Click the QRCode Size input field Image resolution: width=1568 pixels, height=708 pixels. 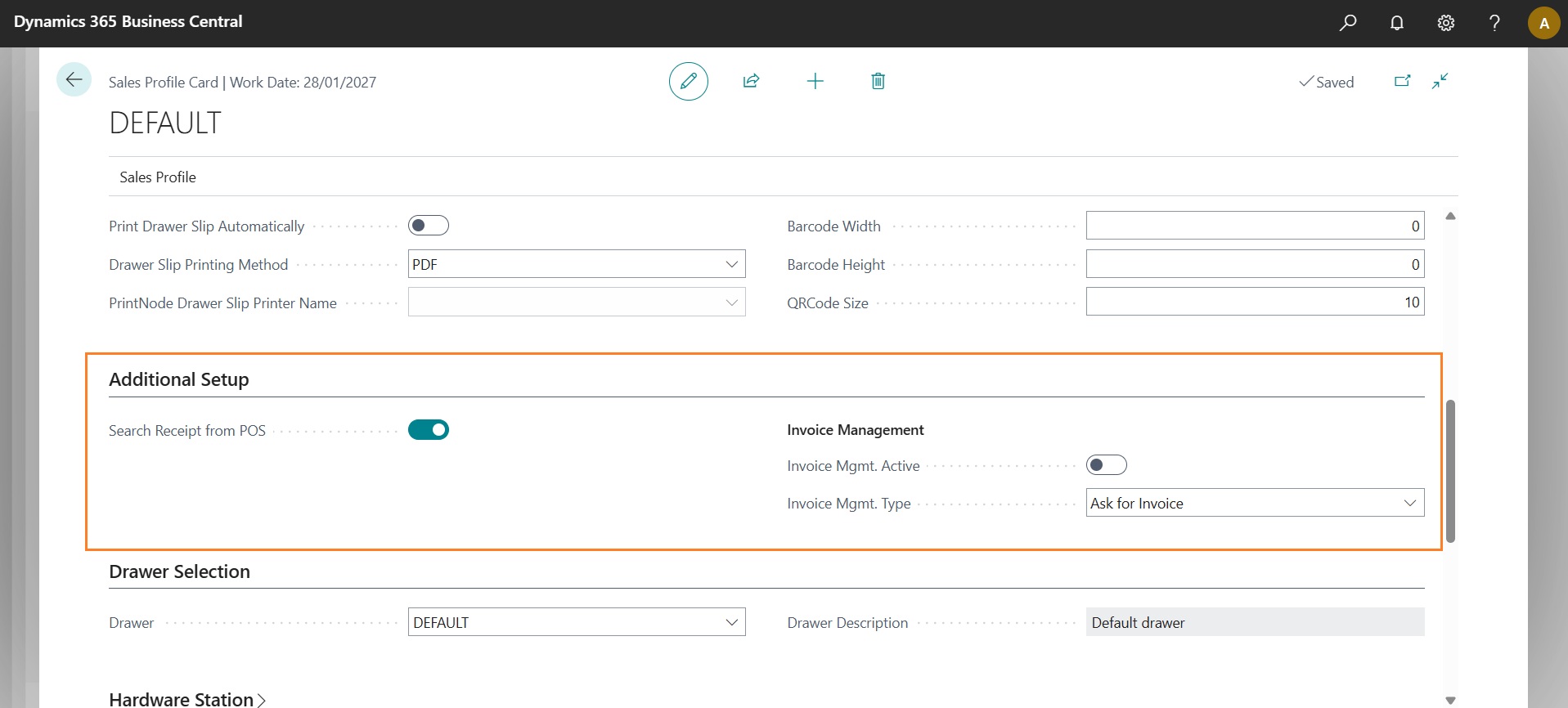[1254, 302]
